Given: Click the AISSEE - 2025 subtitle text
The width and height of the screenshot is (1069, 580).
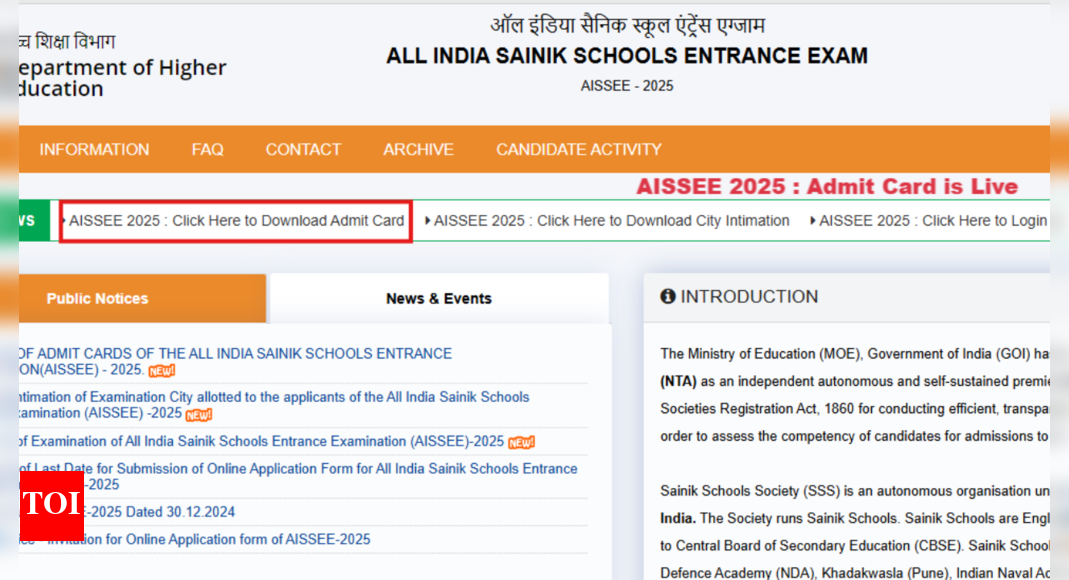Looking at the screenshot, I should pos(627,86).
